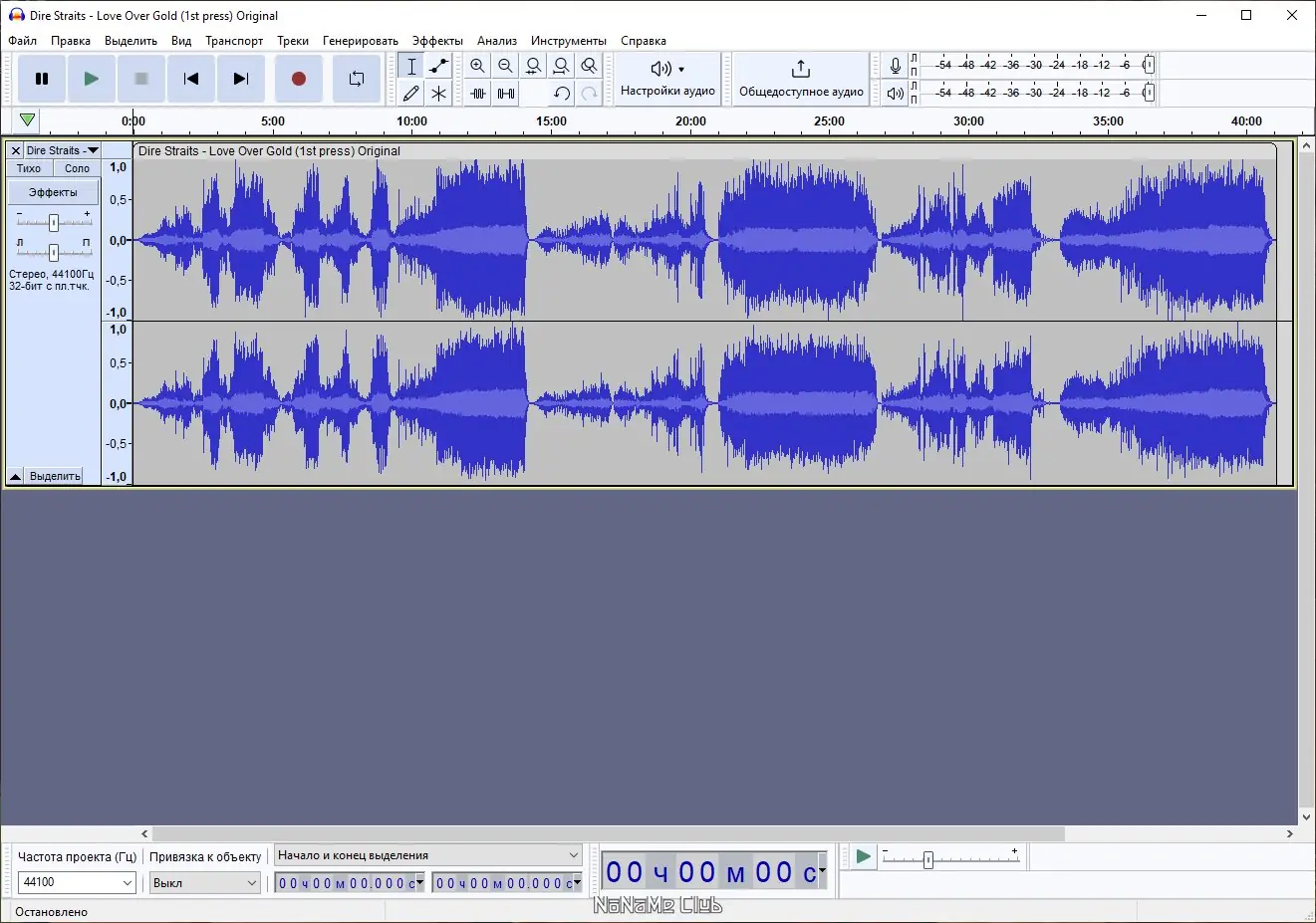
Task: Click the Выделить button in track panel
Action: (55, 476)
